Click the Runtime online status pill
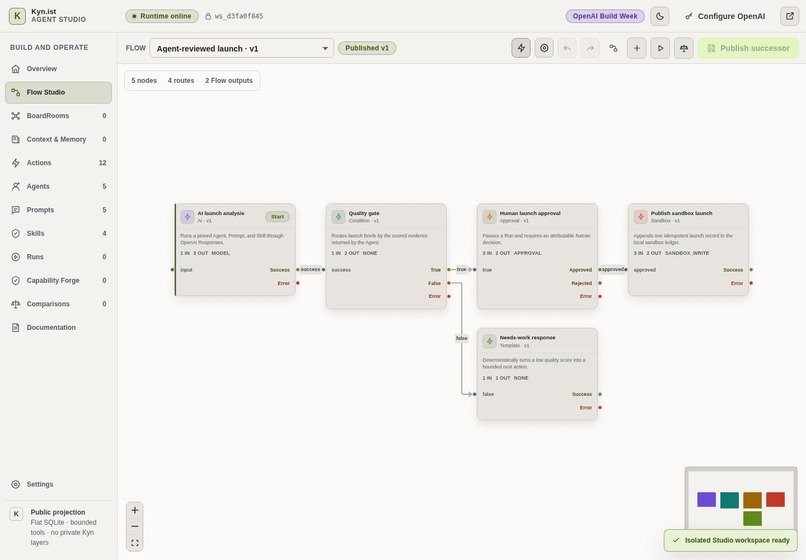The height and width of the screenshot is (560, 806). click(162, 16)
